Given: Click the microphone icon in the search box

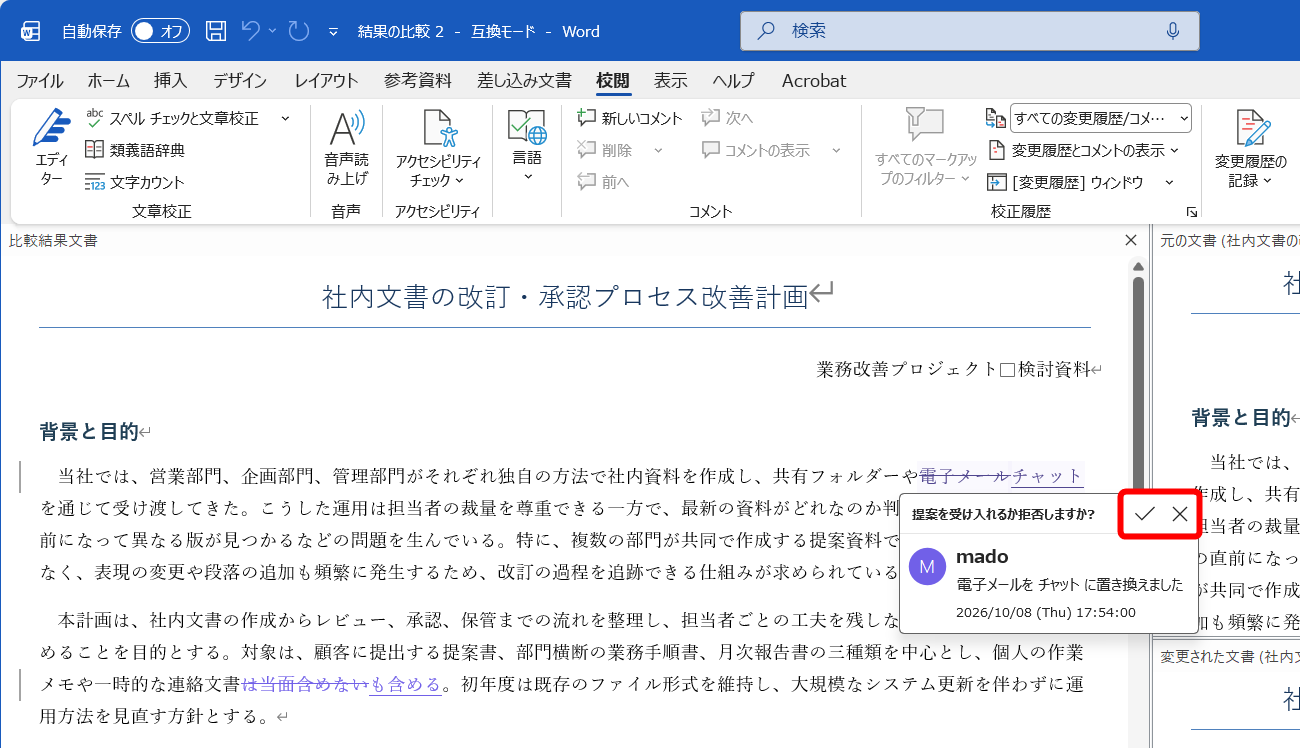Looking at the screenshot, I should coord(1173,31).
